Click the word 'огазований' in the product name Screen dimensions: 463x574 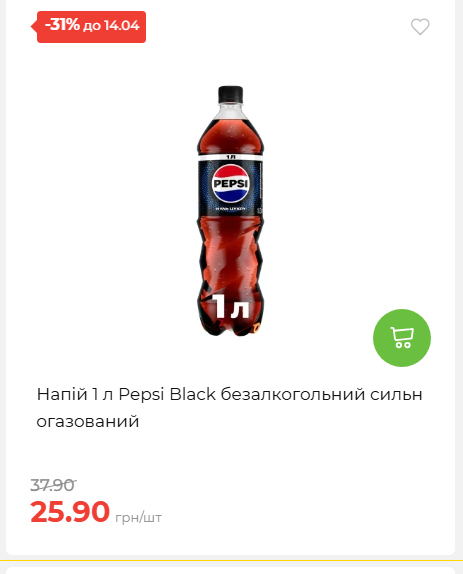(x=88, y=421)
